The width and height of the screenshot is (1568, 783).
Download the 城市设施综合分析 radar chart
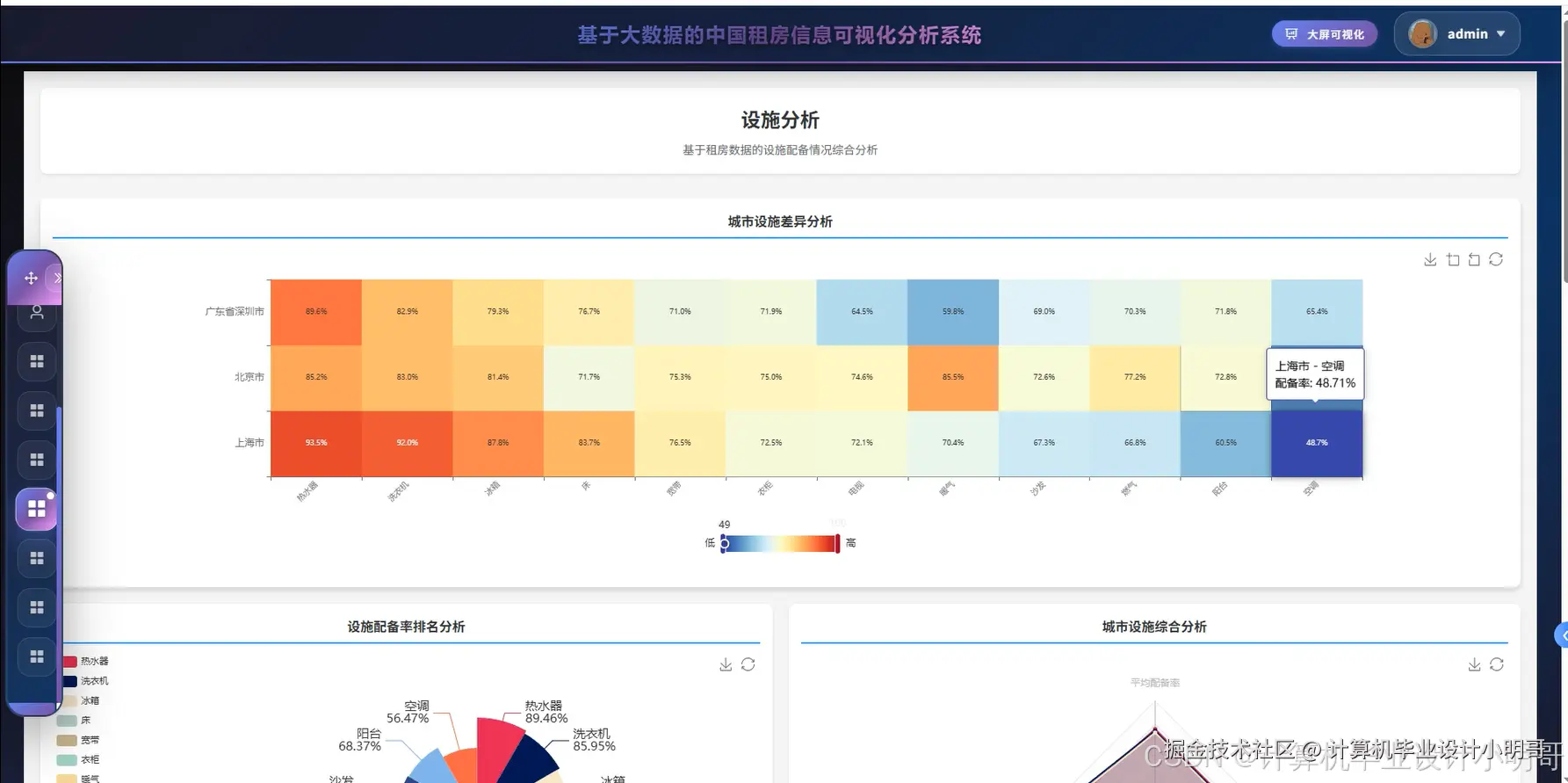[x=1474, y=664]
